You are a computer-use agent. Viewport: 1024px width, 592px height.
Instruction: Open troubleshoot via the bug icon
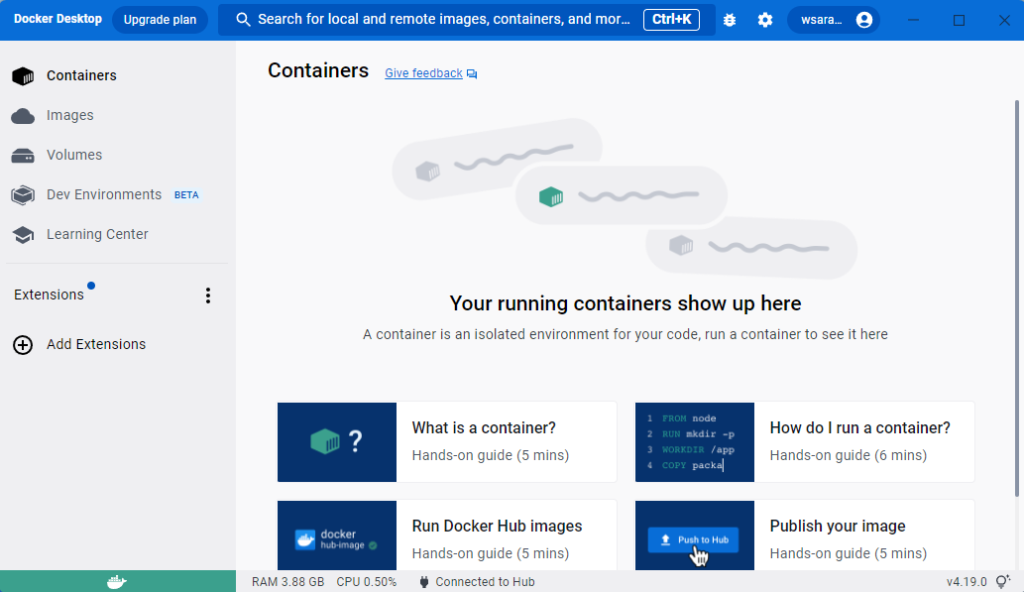click(730, 20)
